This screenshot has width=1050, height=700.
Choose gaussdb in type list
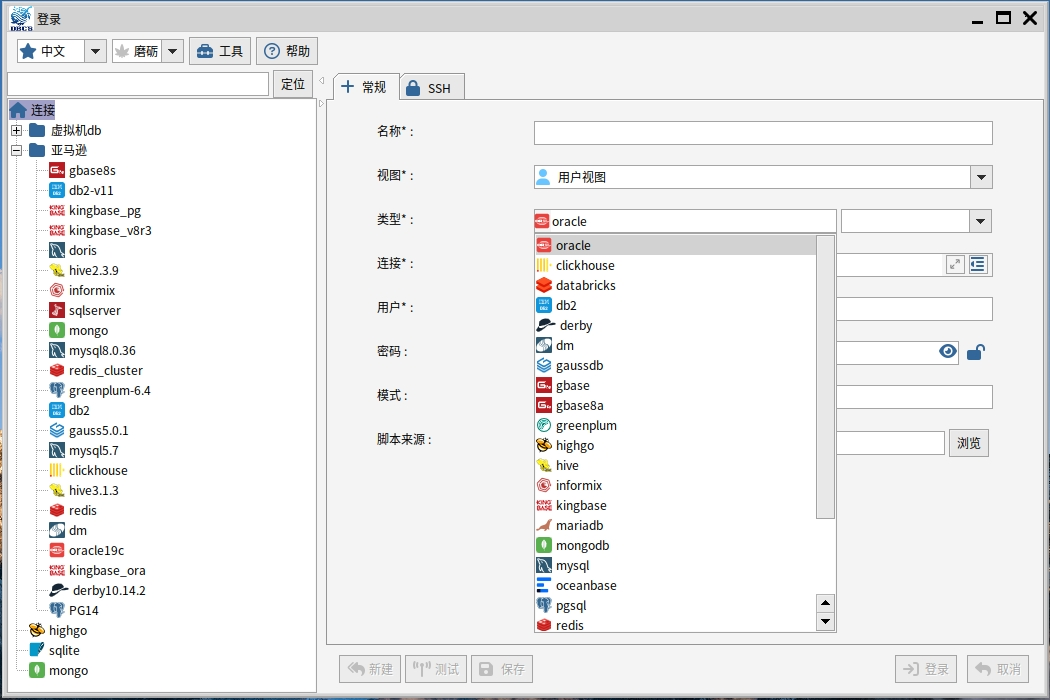(676, 366)
